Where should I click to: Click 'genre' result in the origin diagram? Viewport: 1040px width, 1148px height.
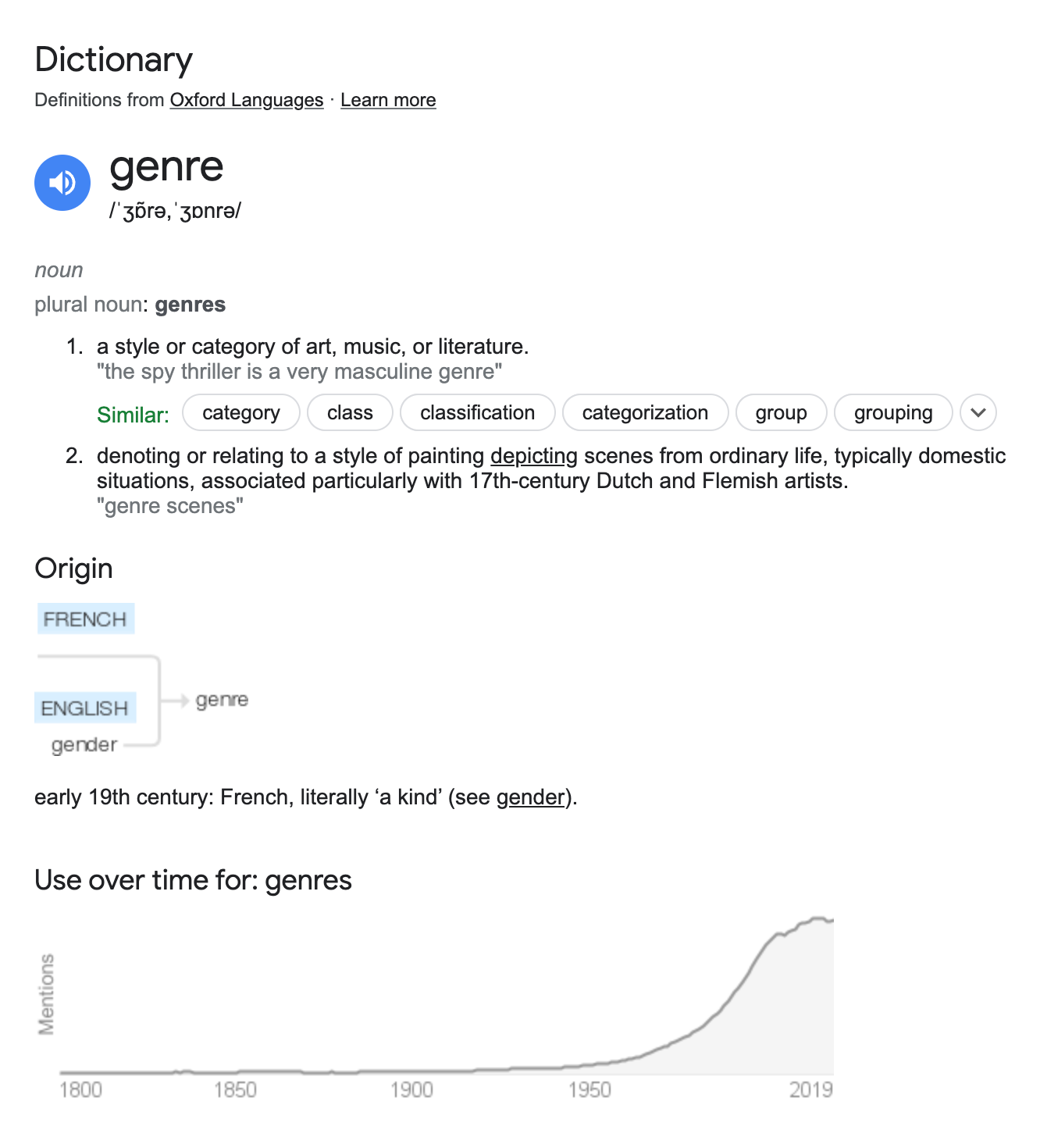222,700
